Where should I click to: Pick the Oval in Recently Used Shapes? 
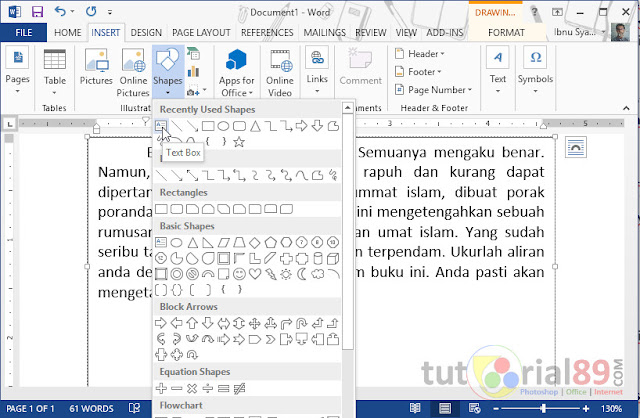pyautogui.click(x=223, y=126)
